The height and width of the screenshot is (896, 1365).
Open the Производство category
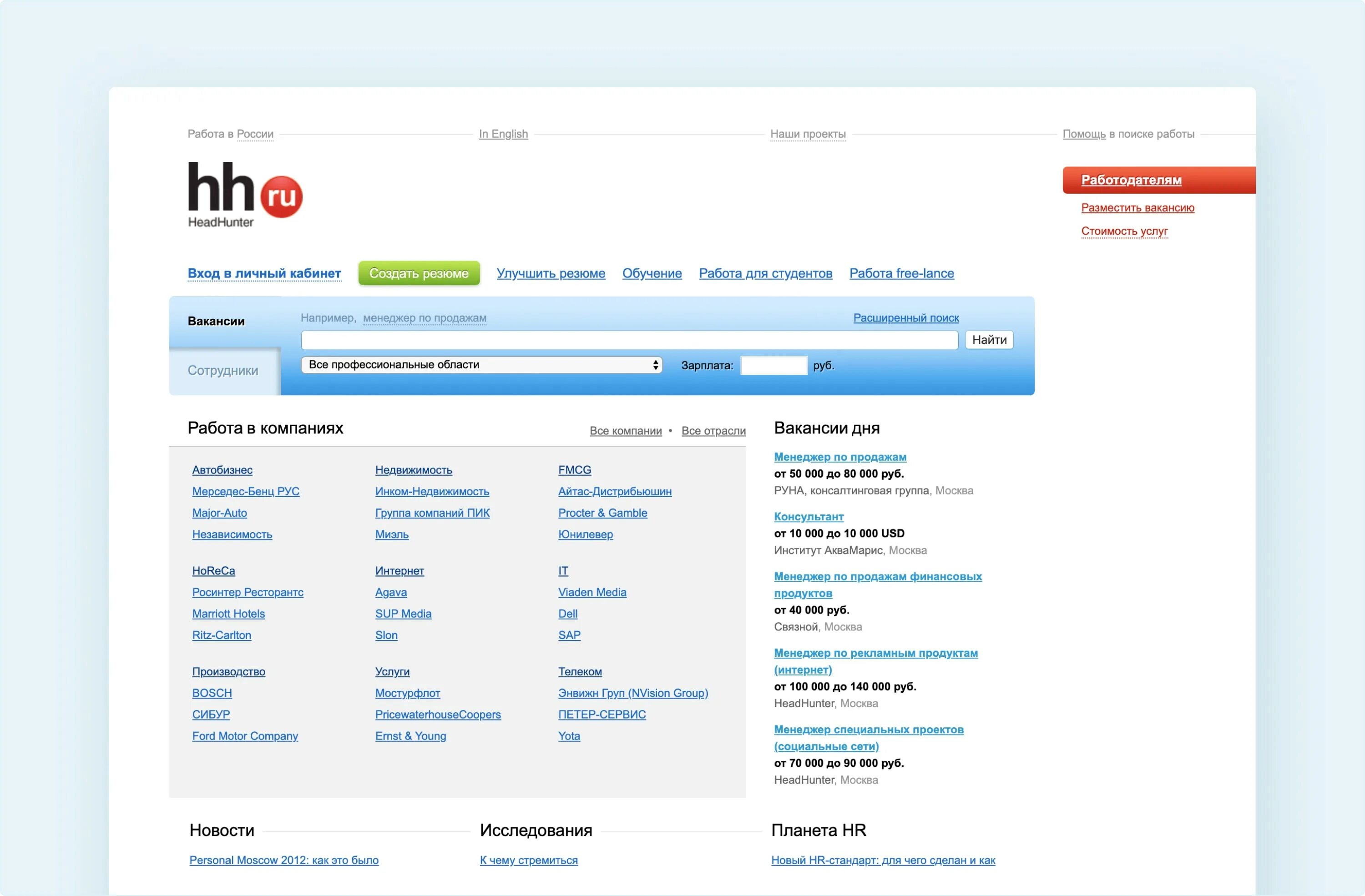point(228,672)
